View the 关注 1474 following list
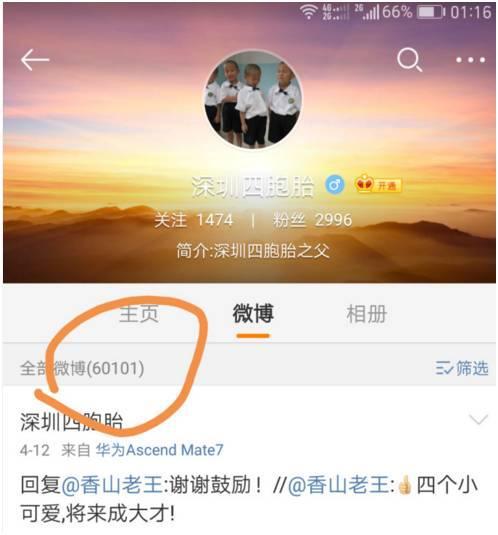Screen dimensions: 498x535 (193, 220)
